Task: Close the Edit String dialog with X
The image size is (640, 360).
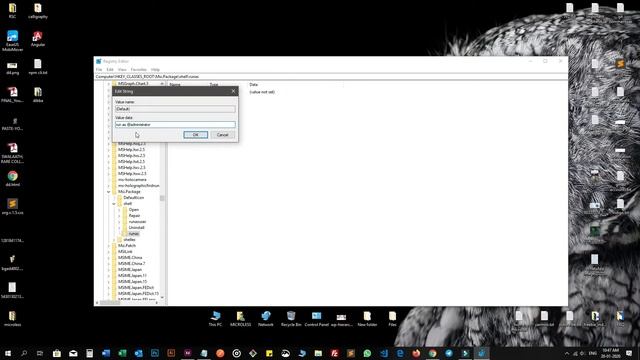Action: point(233,91)
